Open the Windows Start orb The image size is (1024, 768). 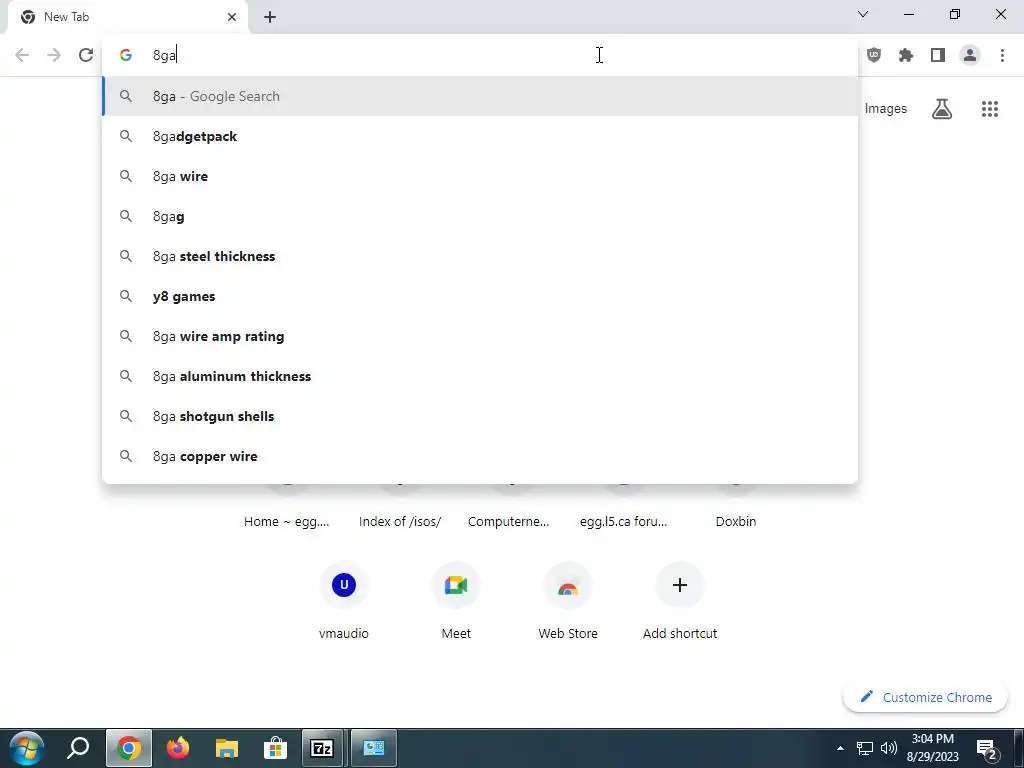click(27, 748)
